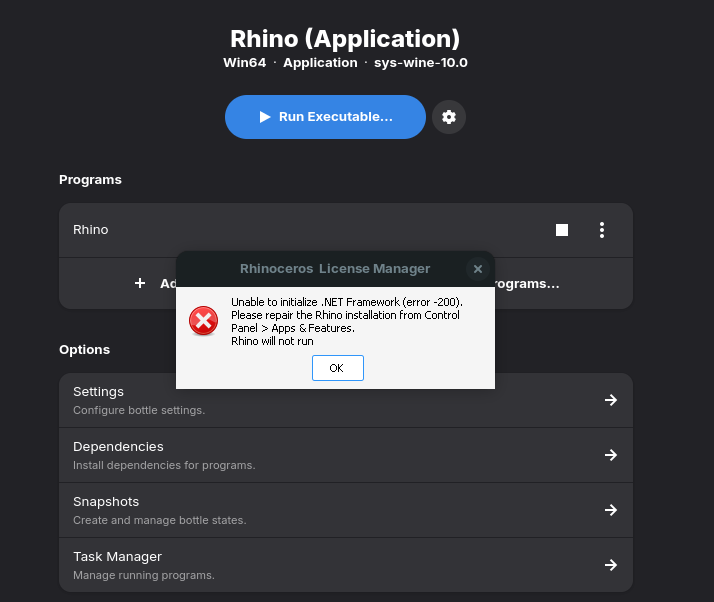Click the arrow on the Dependencies row
The height and width of the screenshot is (602, 714).
point(611,455)
